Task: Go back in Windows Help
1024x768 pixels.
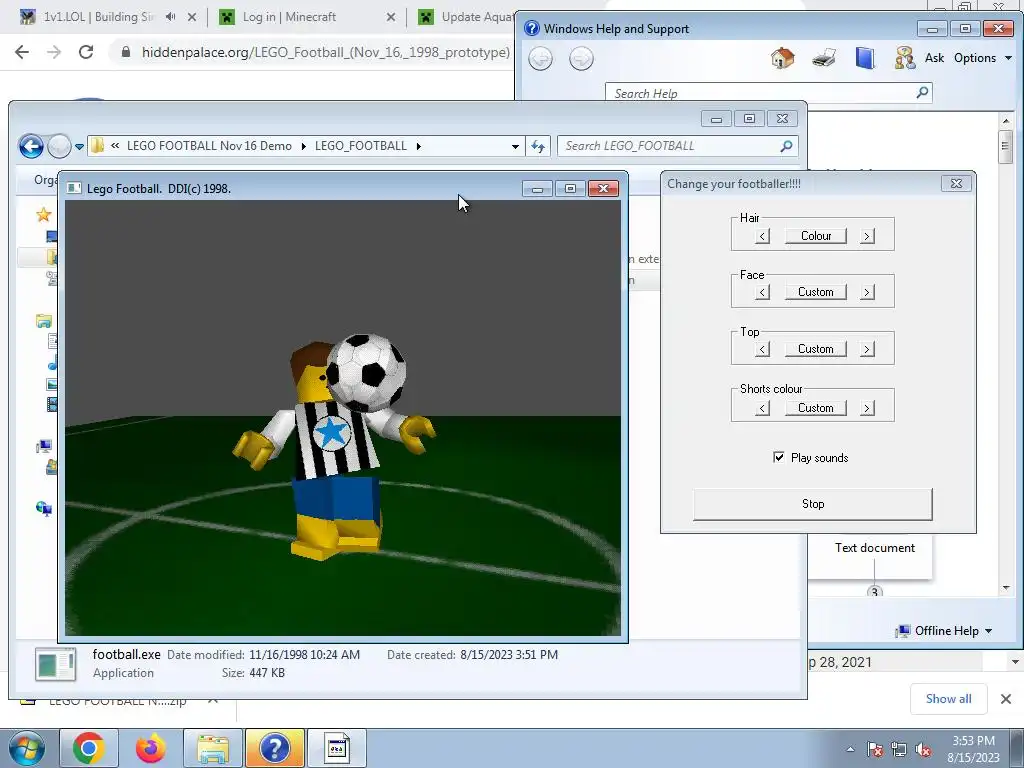Action: click(540, 59)
